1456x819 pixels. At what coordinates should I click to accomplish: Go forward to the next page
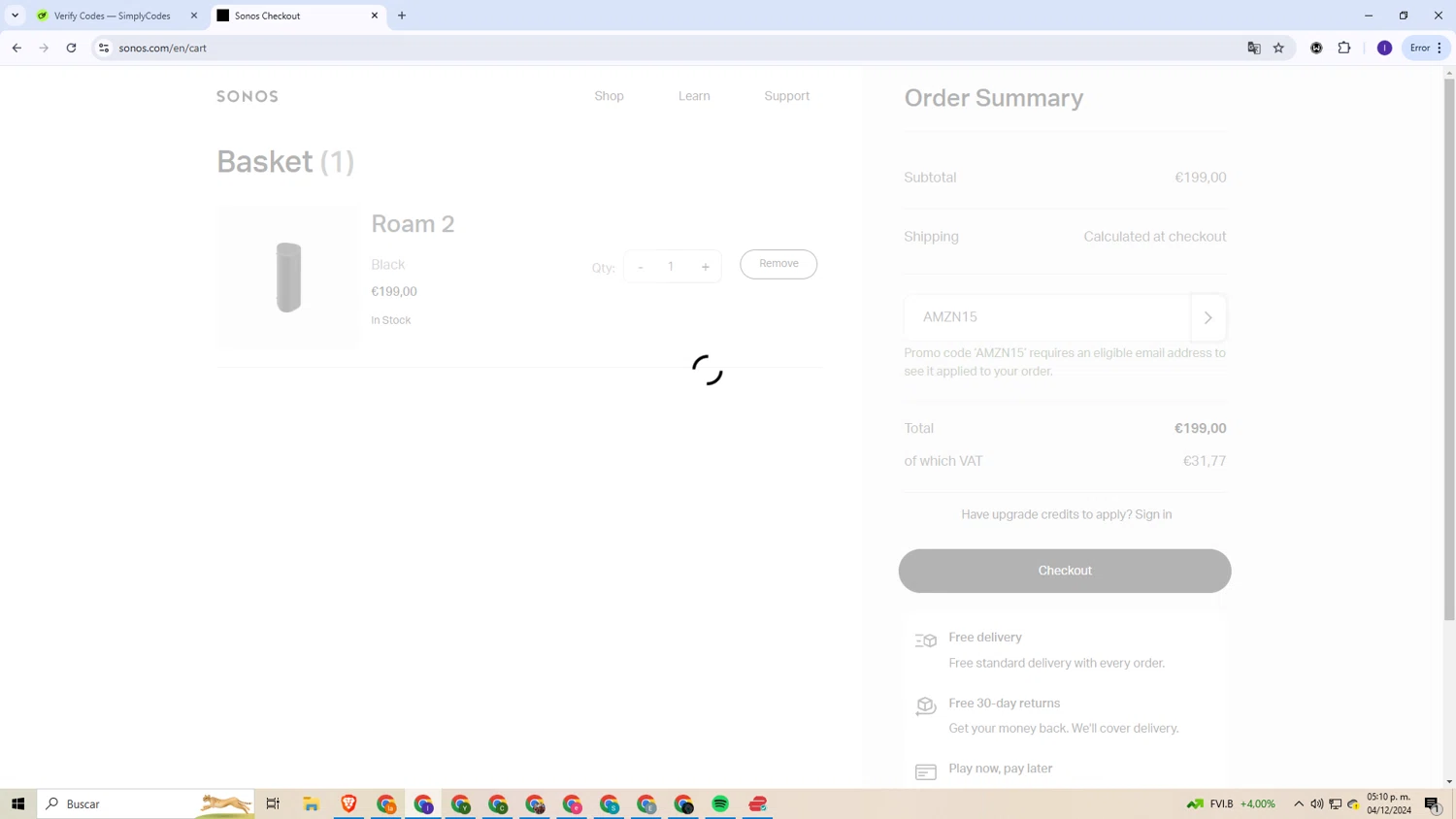(x=44, y=48)
